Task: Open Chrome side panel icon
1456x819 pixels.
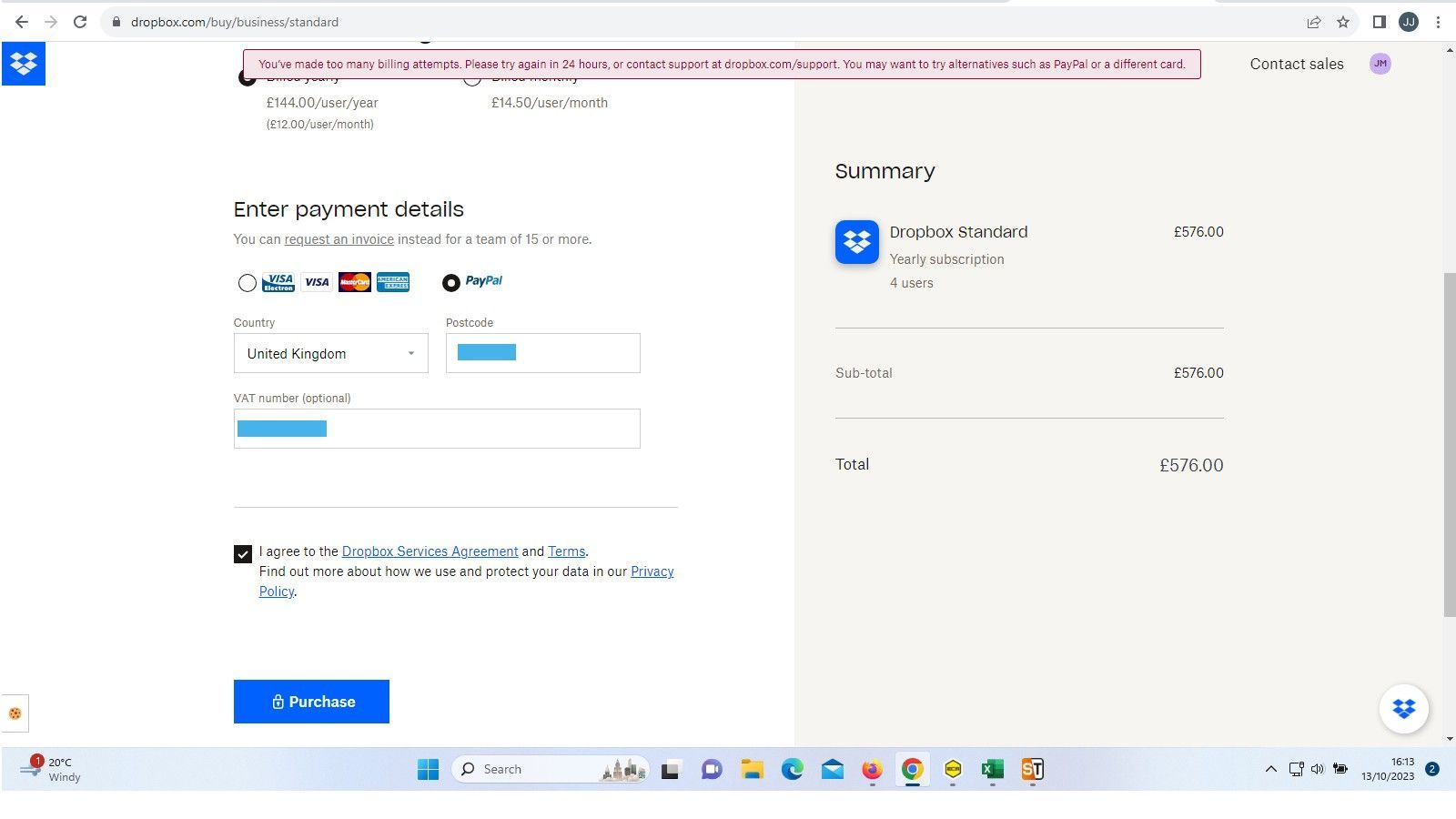Action: [1379, 22]
